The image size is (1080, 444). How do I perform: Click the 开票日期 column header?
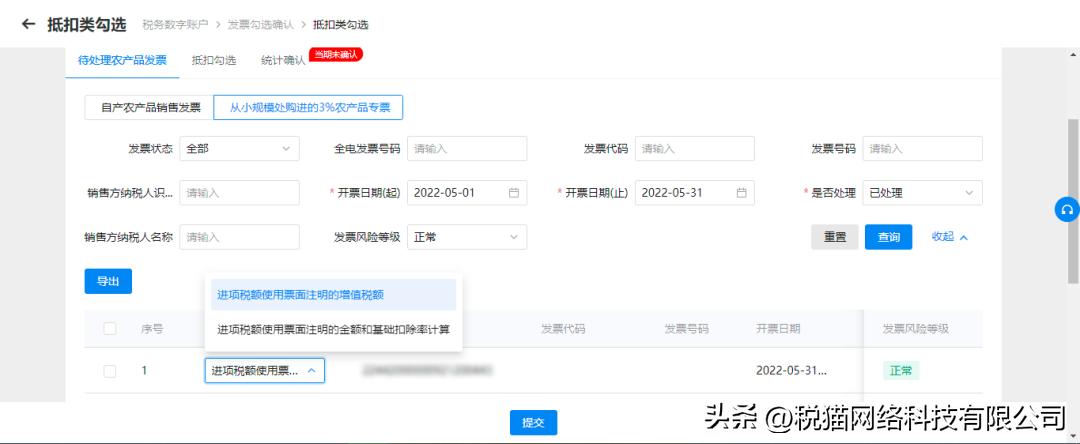pyautogui.click(x=778, y=329)
